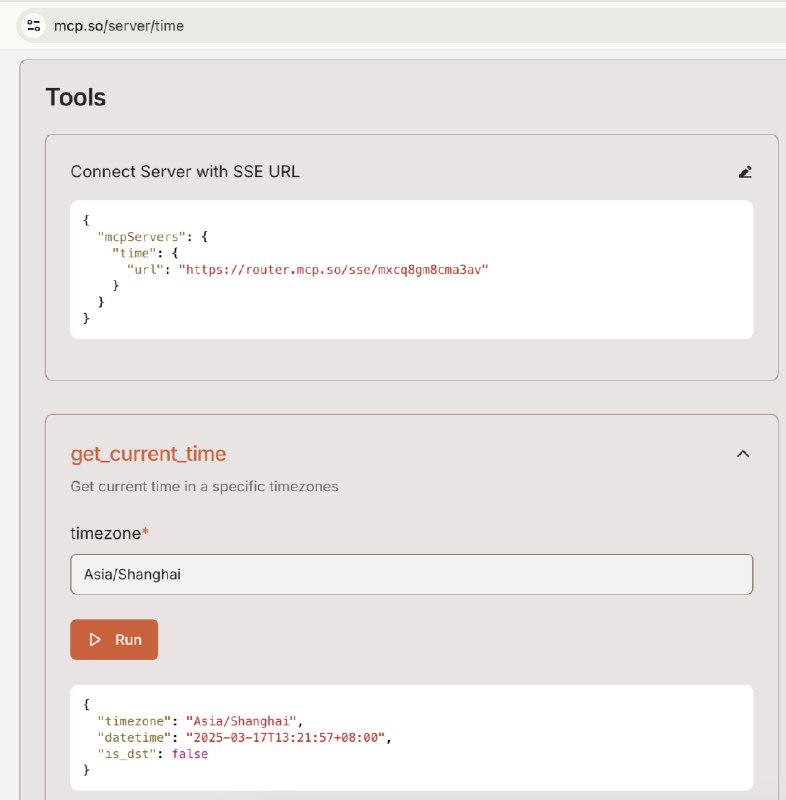
Task: Click the false value of is_dst
Action: (x=190, y=754)
